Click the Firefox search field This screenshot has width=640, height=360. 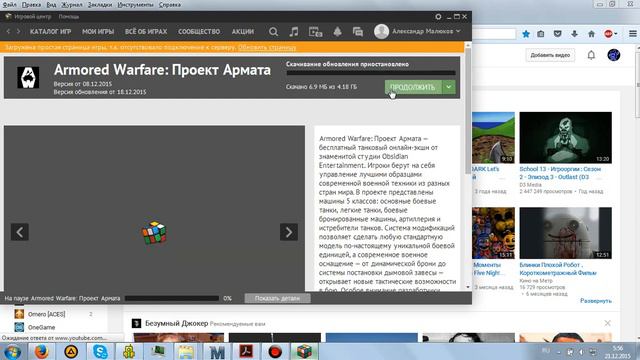click(x=494, y=34)
